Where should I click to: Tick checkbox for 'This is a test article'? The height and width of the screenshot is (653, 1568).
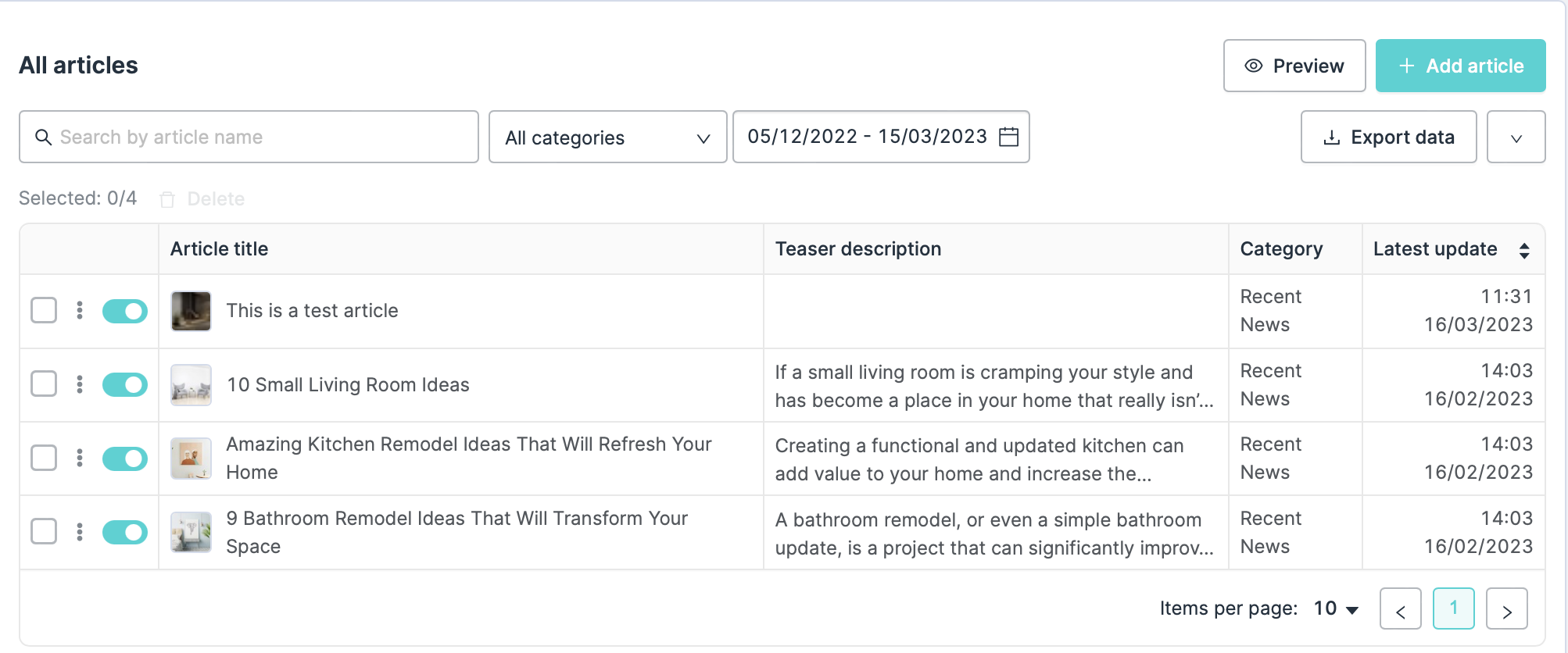[44, 310]
